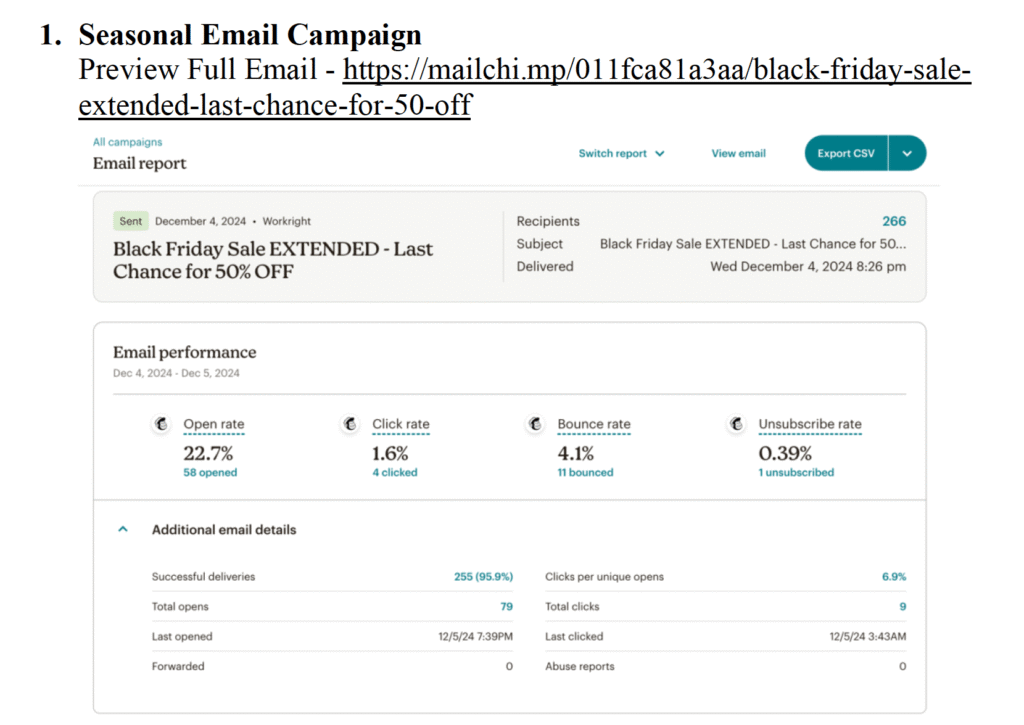Open the 11 bounced link
Screen dimensions: 1024x725
585,472
